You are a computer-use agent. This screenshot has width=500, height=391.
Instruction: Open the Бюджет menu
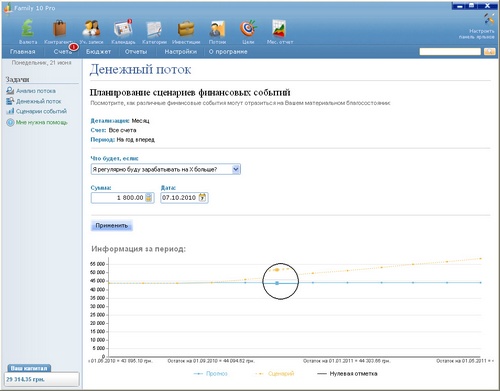pyautogui.click(x=98, y=52)
